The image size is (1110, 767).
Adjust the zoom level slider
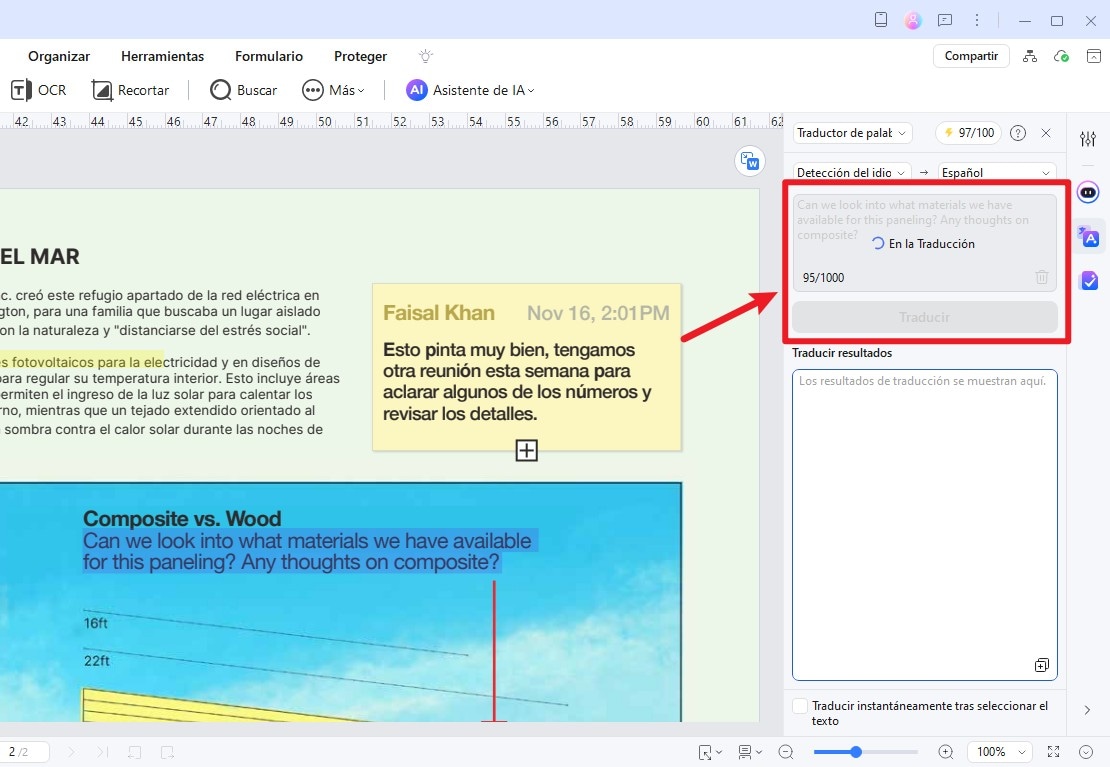coord(866,752)
